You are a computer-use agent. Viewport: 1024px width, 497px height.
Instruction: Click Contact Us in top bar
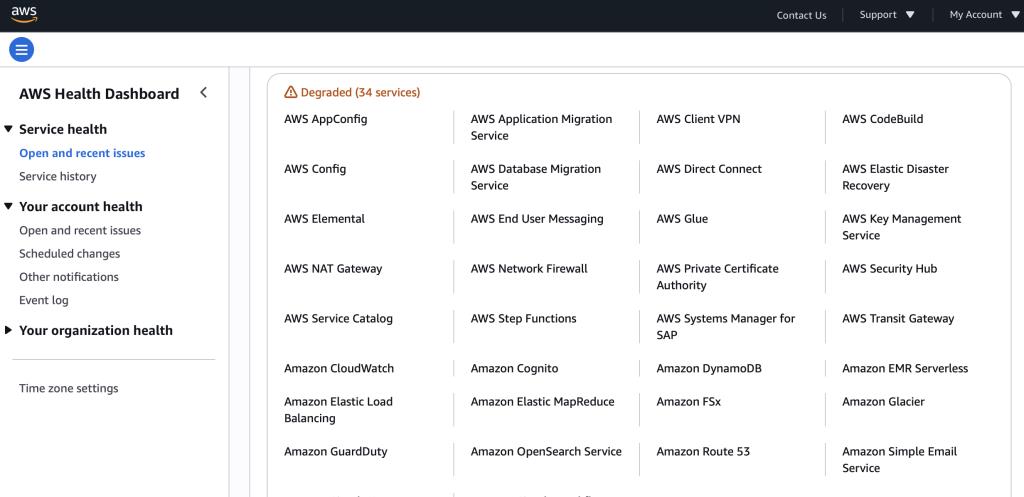pyautogui.click(x=801, y=15)
